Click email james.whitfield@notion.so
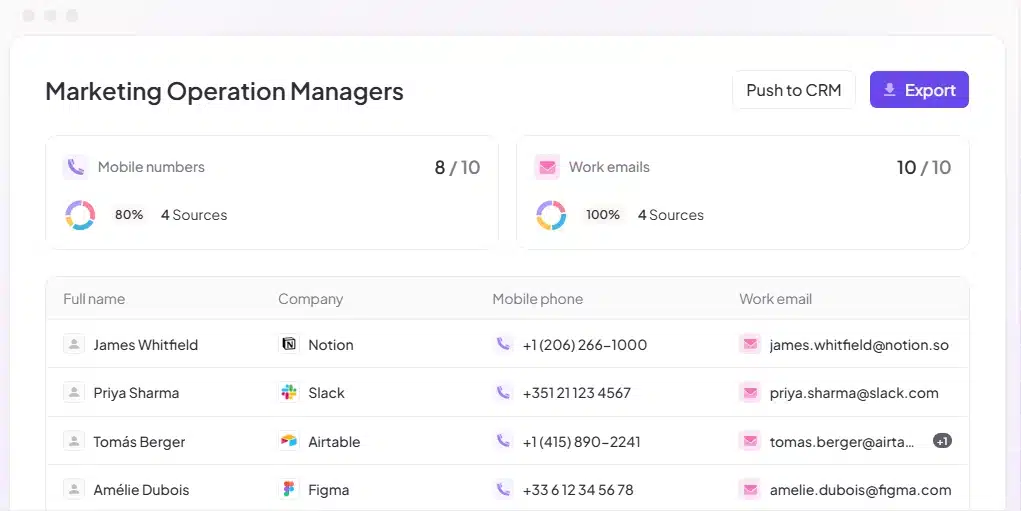 859,345
